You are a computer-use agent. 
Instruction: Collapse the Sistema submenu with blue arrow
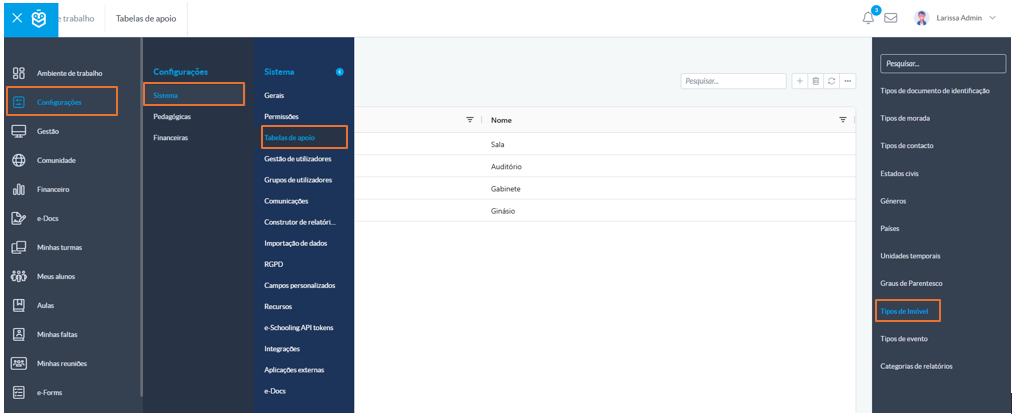pos(340,72)
